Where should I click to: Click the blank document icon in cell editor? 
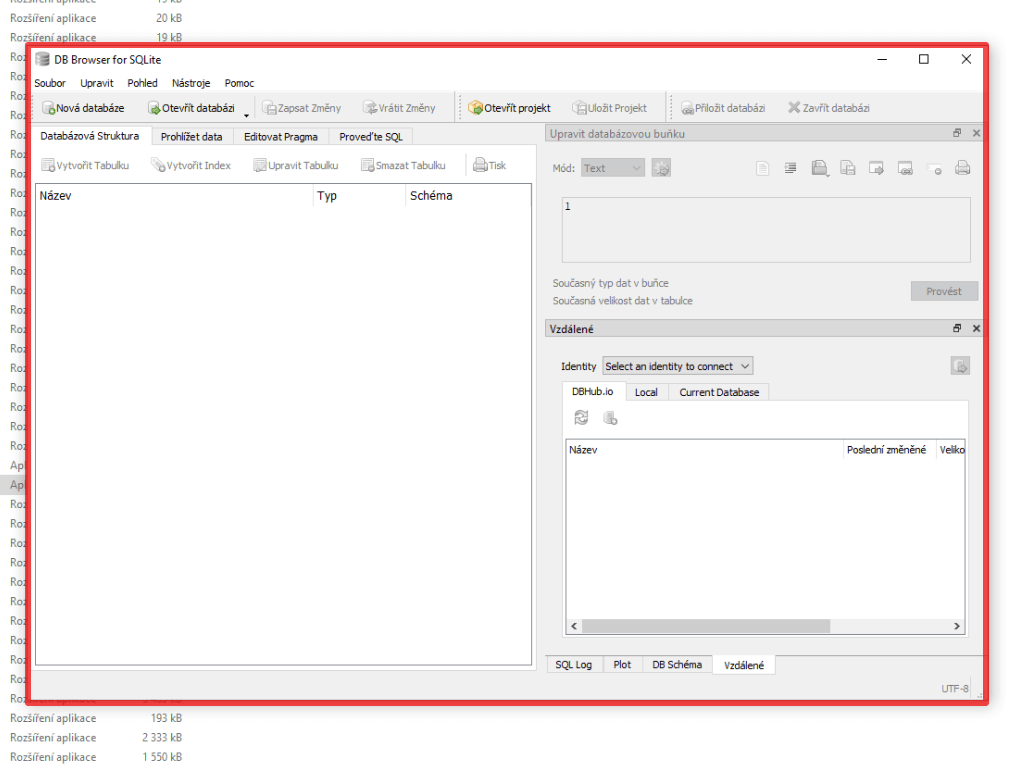(x=762, y=168)
